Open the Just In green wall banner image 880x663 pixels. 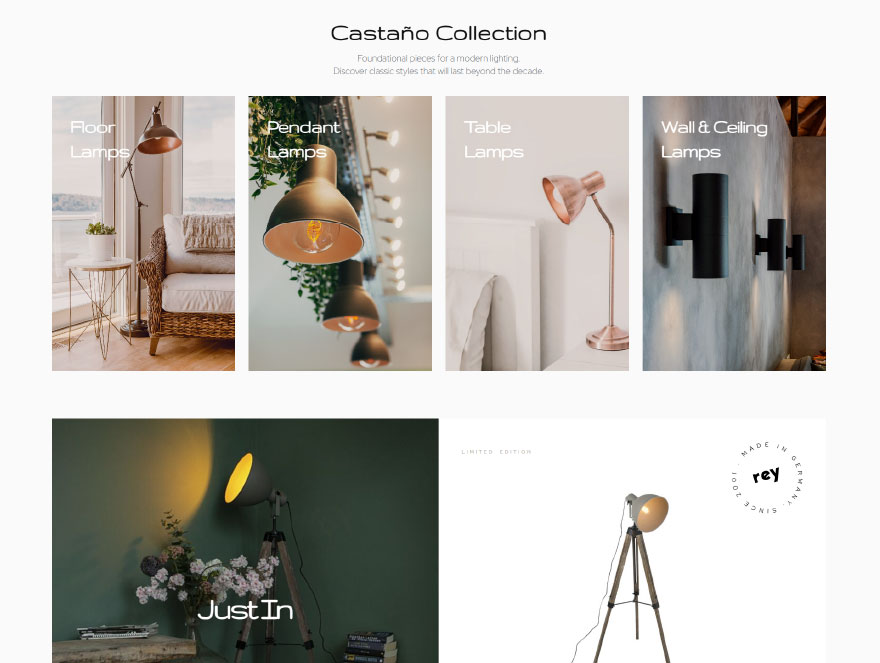[x=245, y=541]
